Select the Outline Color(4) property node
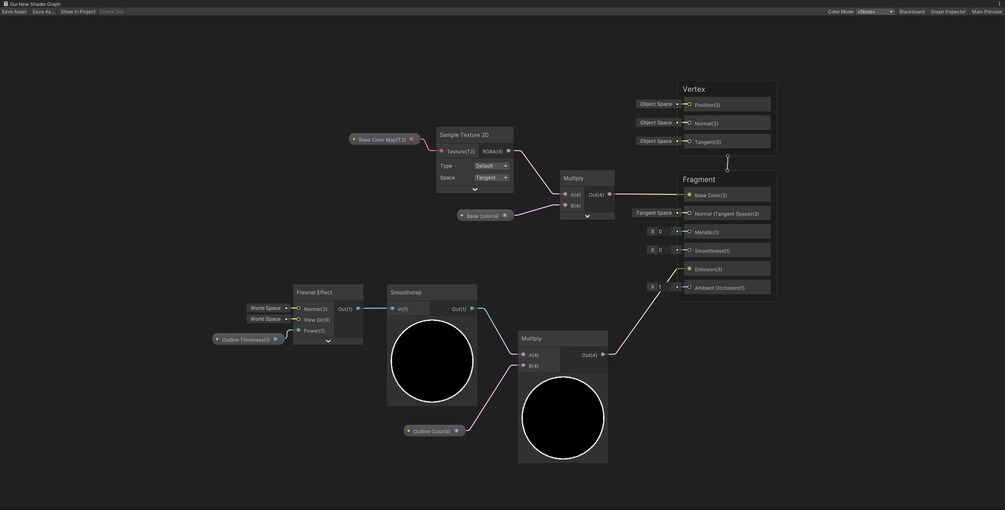1005x510 pixels. pyautogui.click(x=435, y=431)
